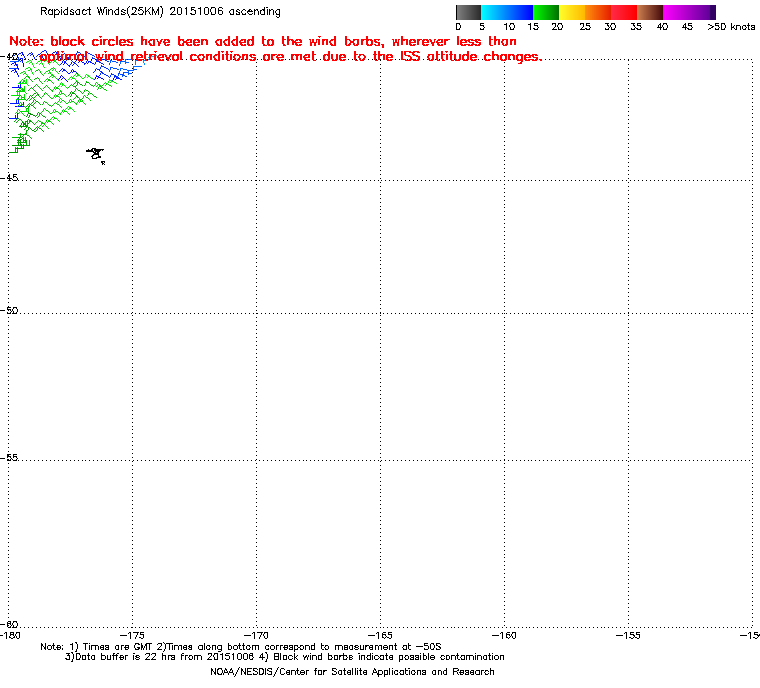Click the "Note: 1) Times are GMT" footnote line
Screen dimensions: 760x688
click(x=241, y=647)
